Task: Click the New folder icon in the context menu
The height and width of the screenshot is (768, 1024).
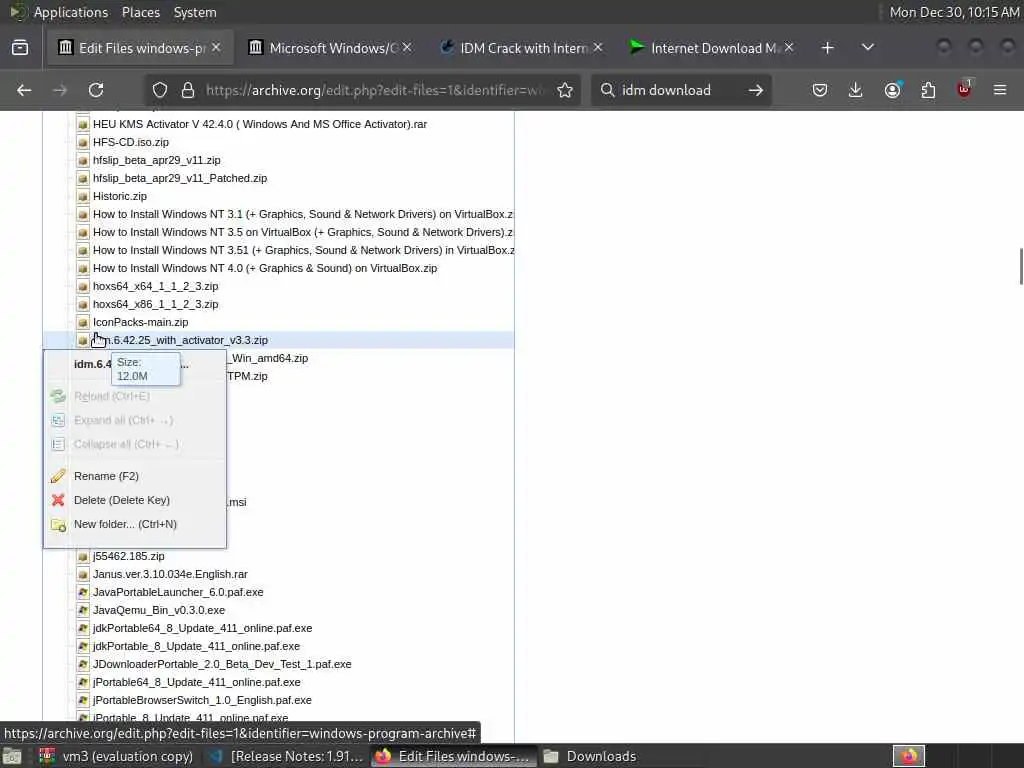Action: click(x=58, y=524)
